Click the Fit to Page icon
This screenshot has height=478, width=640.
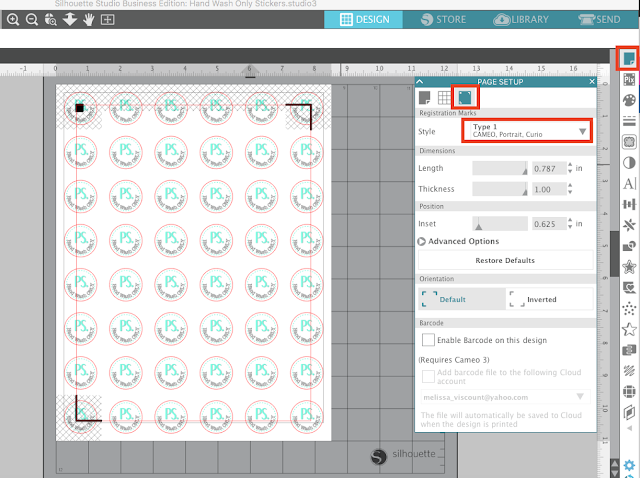click(108, 19)
